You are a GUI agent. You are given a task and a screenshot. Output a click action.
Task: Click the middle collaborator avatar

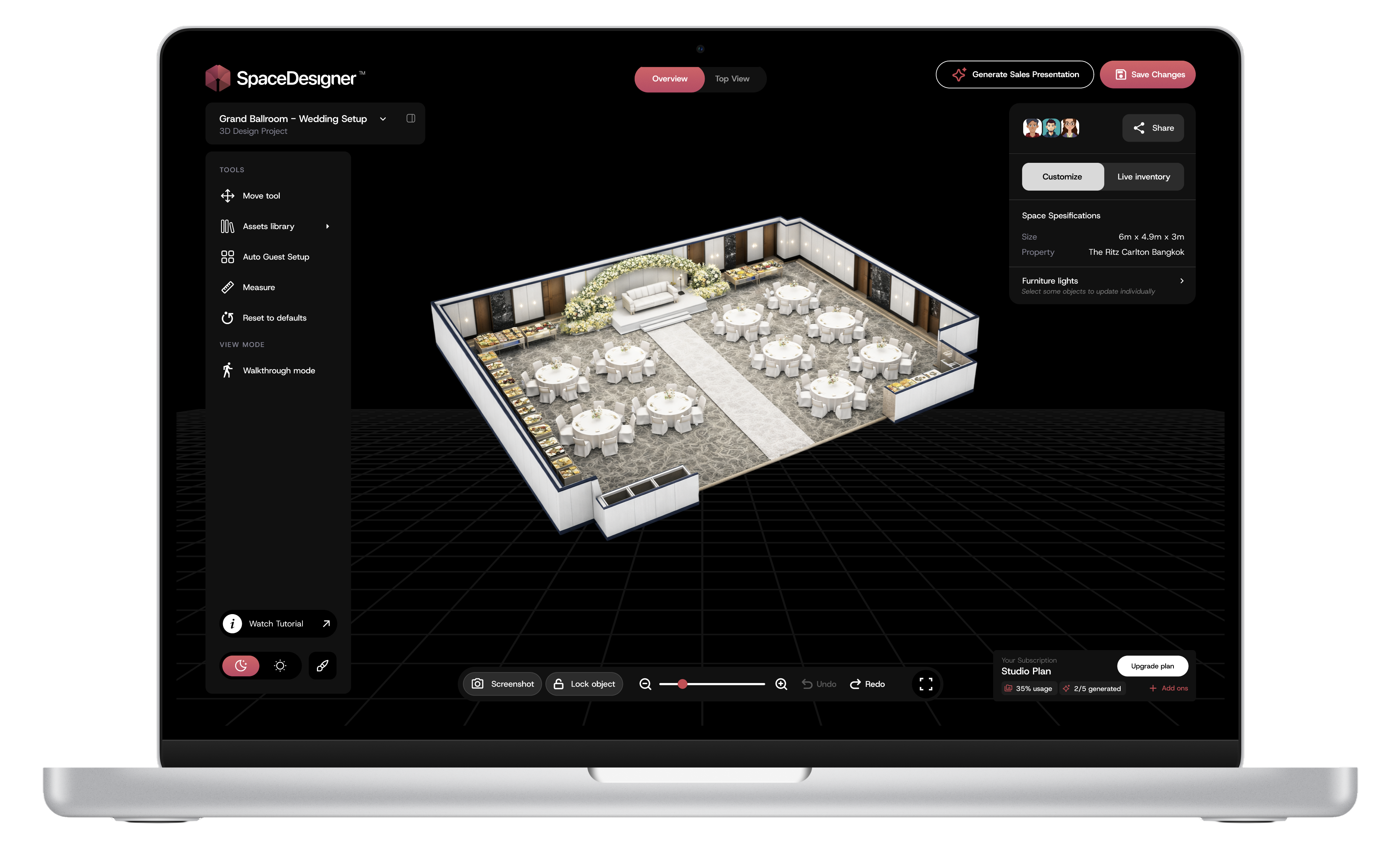pos(1051,128)
